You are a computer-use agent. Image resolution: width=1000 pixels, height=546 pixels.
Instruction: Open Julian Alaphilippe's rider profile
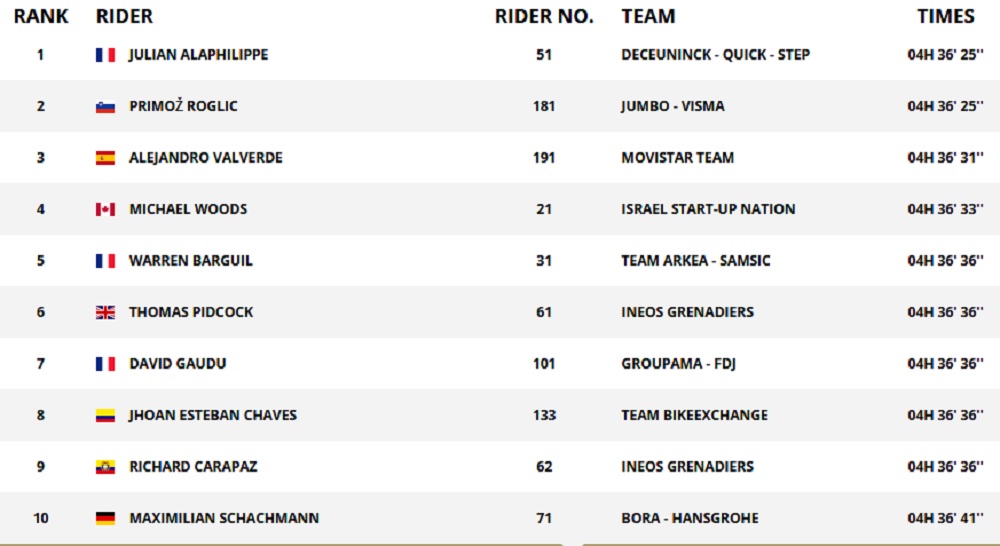198,55
